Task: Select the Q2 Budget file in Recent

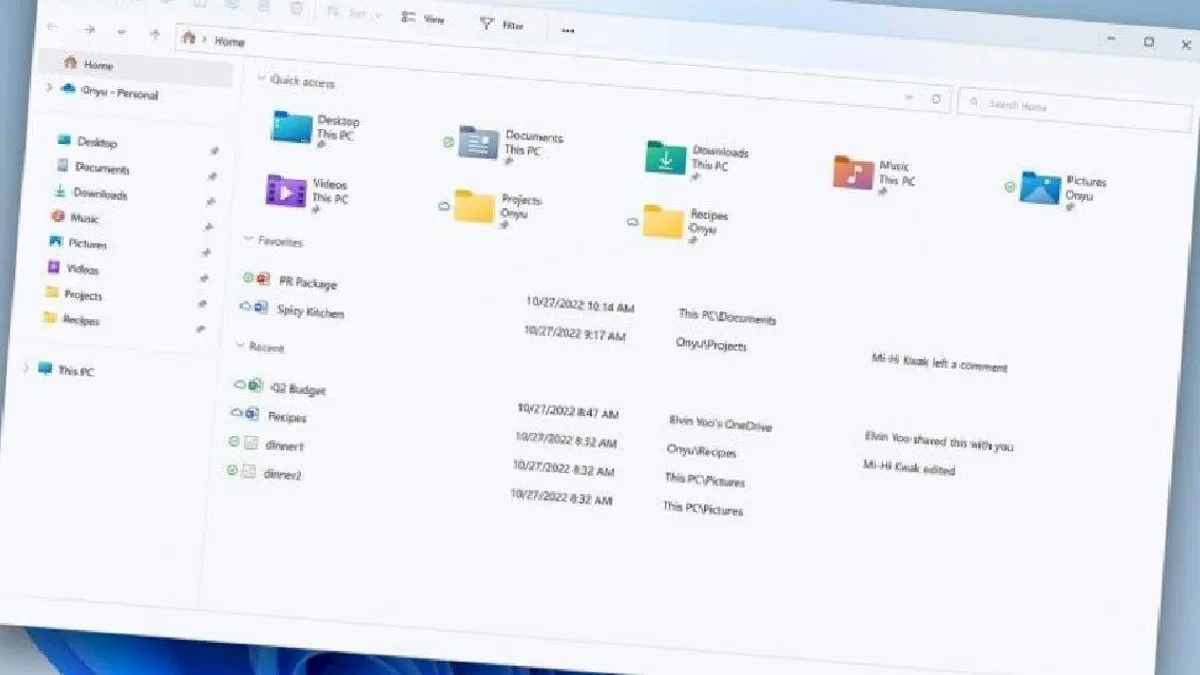Action: 281,388
